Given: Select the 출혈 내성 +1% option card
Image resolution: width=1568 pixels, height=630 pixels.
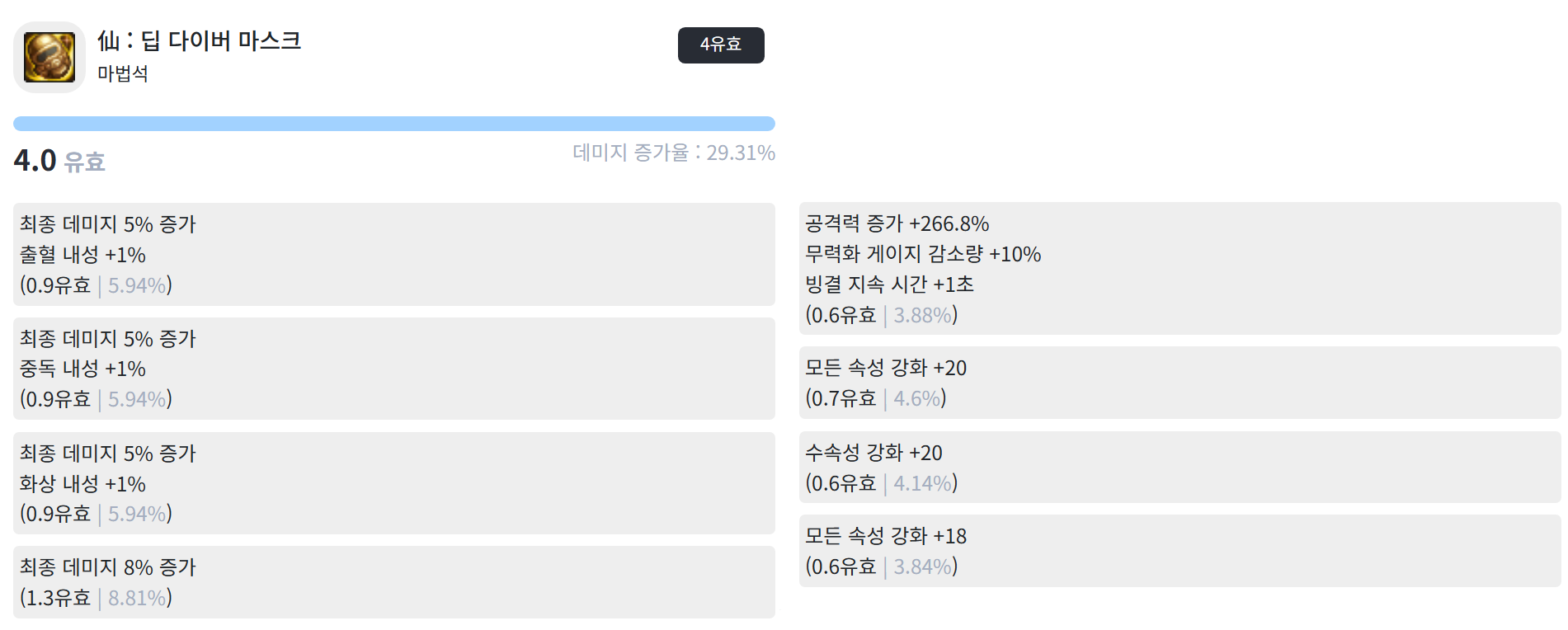Looking at the screenshot, I should coord(394,254).
